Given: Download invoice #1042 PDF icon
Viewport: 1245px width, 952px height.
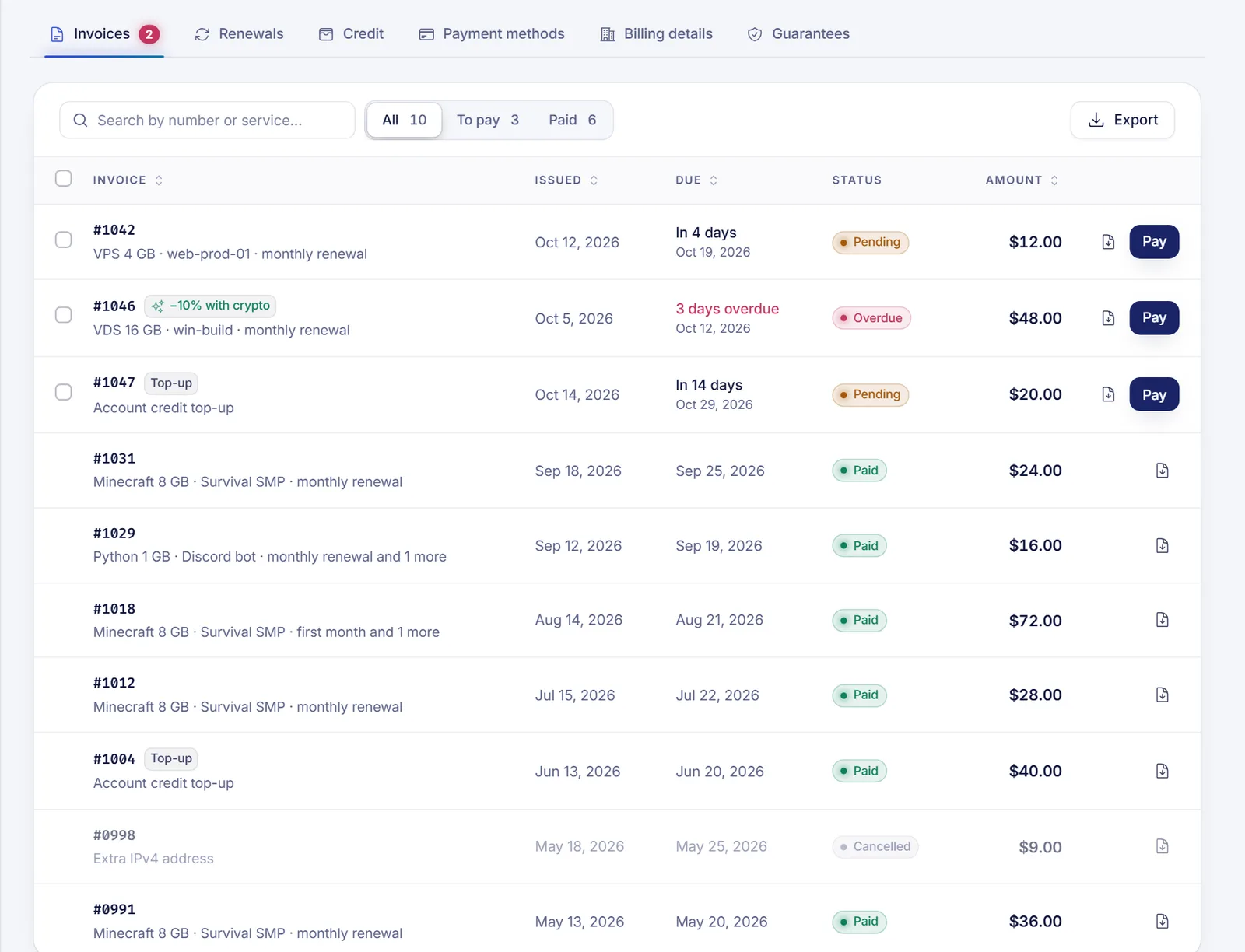Looking at the screenshot, I should coord(1108,242).
